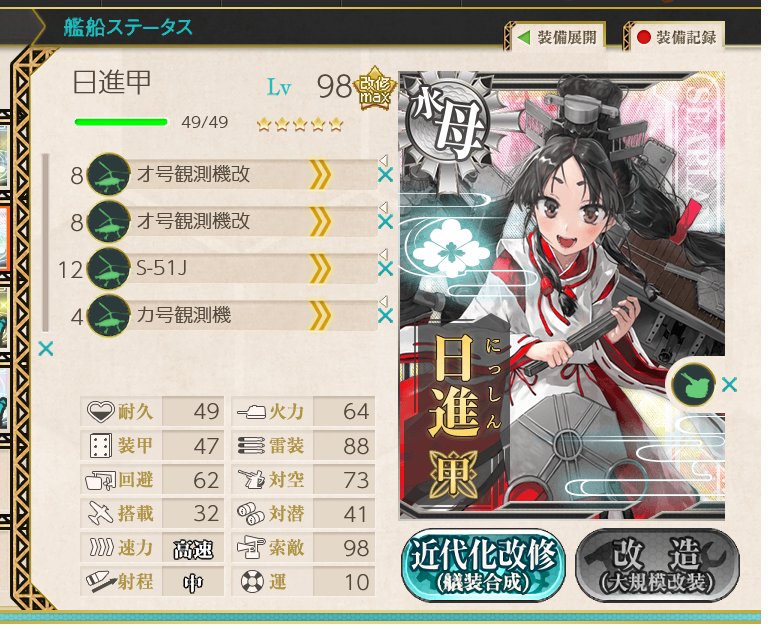Expand the S-51J slot chevron arrows

[320, 269]
